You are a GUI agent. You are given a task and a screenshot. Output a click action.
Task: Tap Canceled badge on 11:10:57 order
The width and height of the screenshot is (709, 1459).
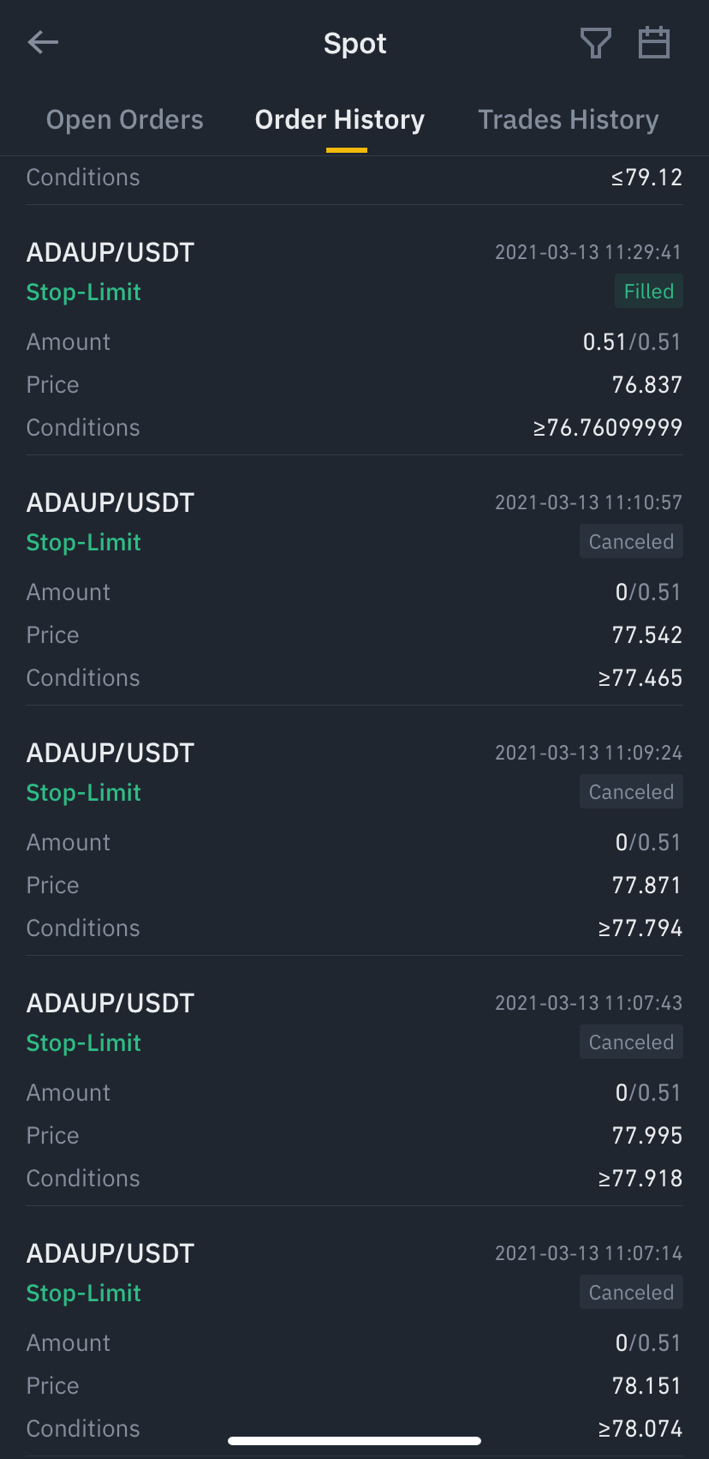631,542
